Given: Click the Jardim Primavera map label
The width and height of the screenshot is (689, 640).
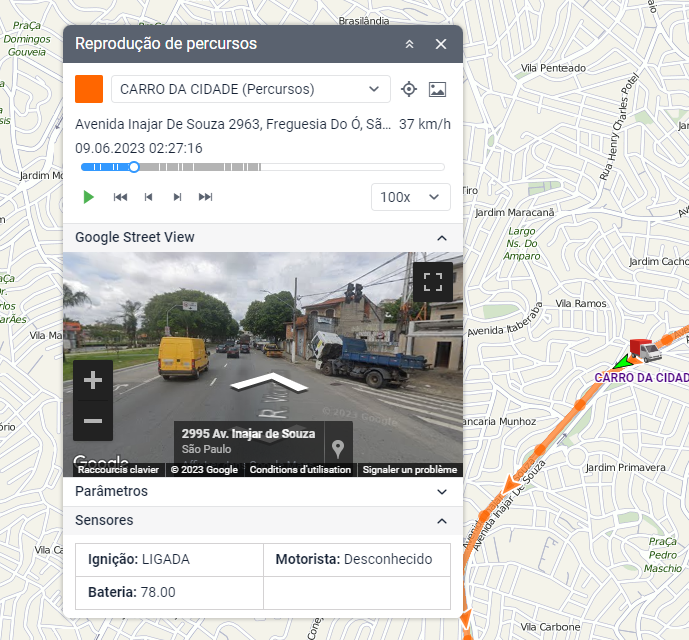Looking at the screenshot, I should coord(625,467).
